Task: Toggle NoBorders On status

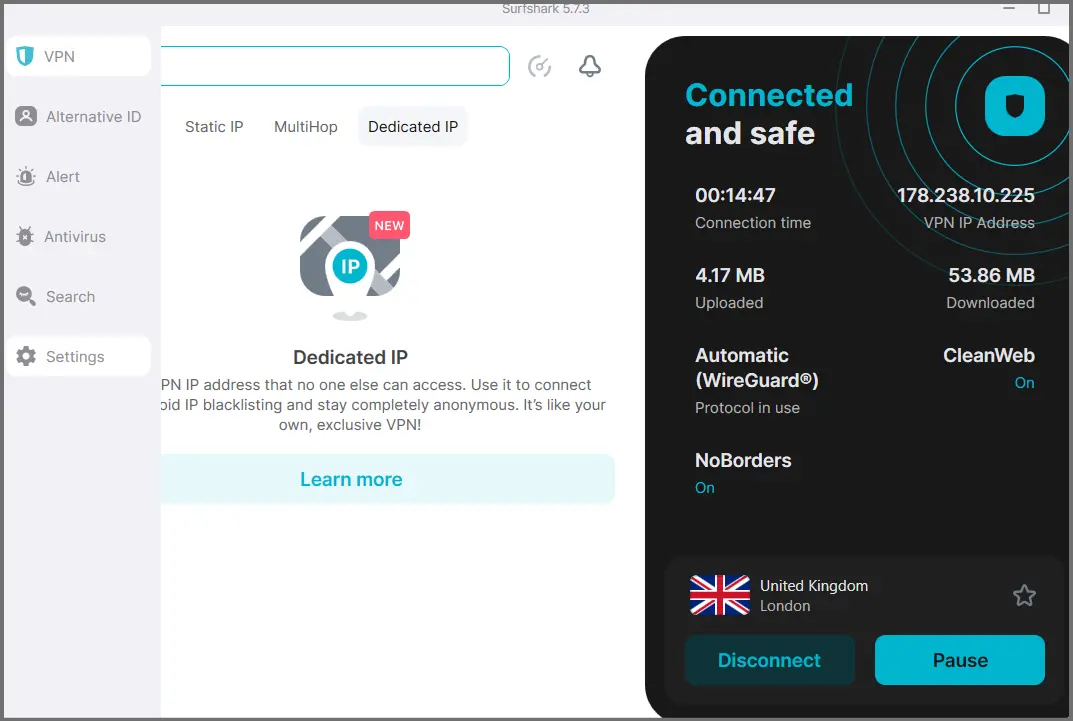Action: coord(705,488)
